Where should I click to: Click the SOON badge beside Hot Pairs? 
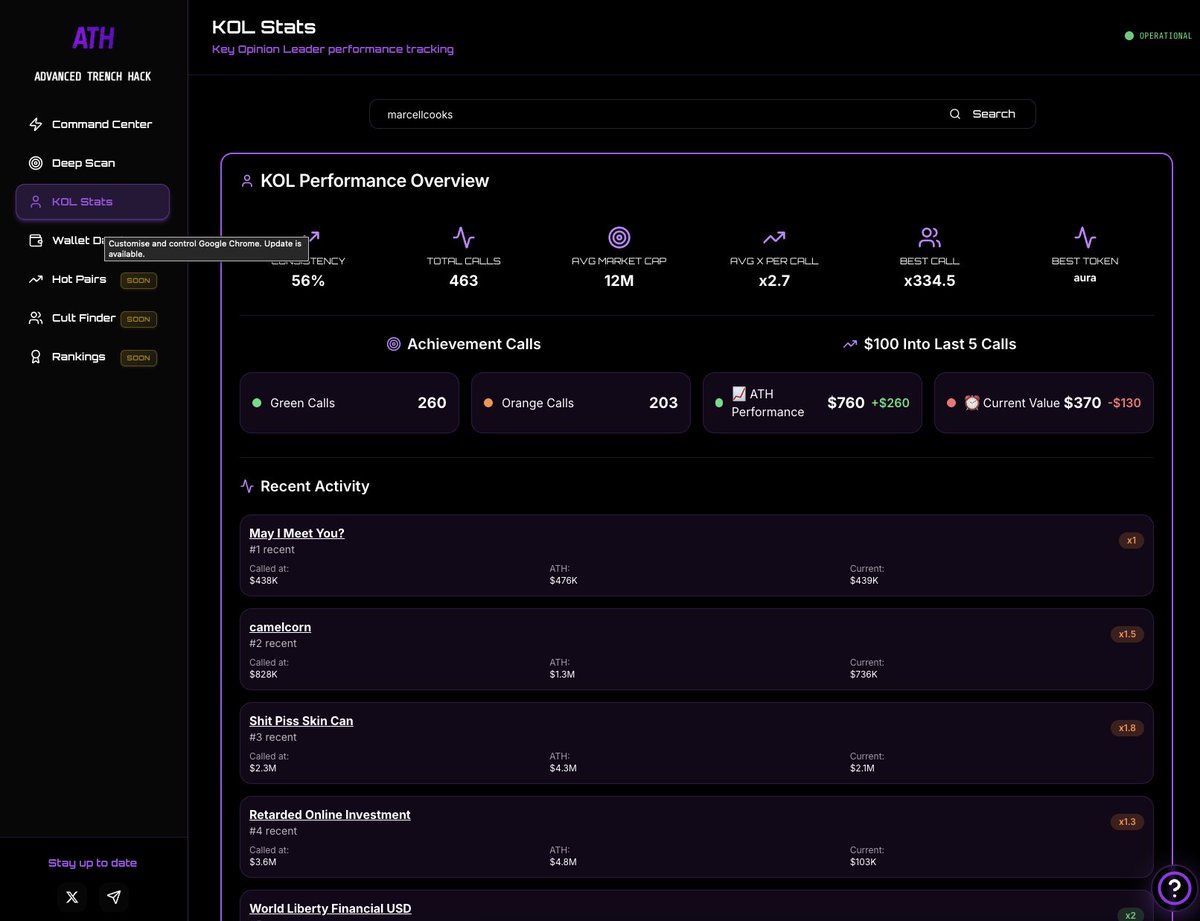tap(139, 281)
